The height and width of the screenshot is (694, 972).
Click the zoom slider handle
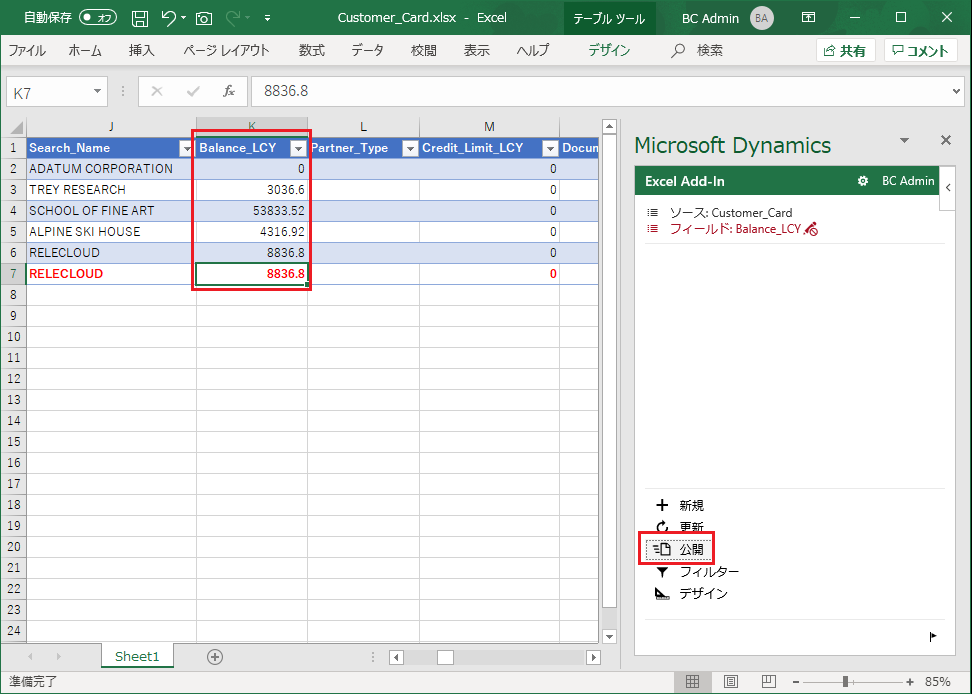point(846,682)
